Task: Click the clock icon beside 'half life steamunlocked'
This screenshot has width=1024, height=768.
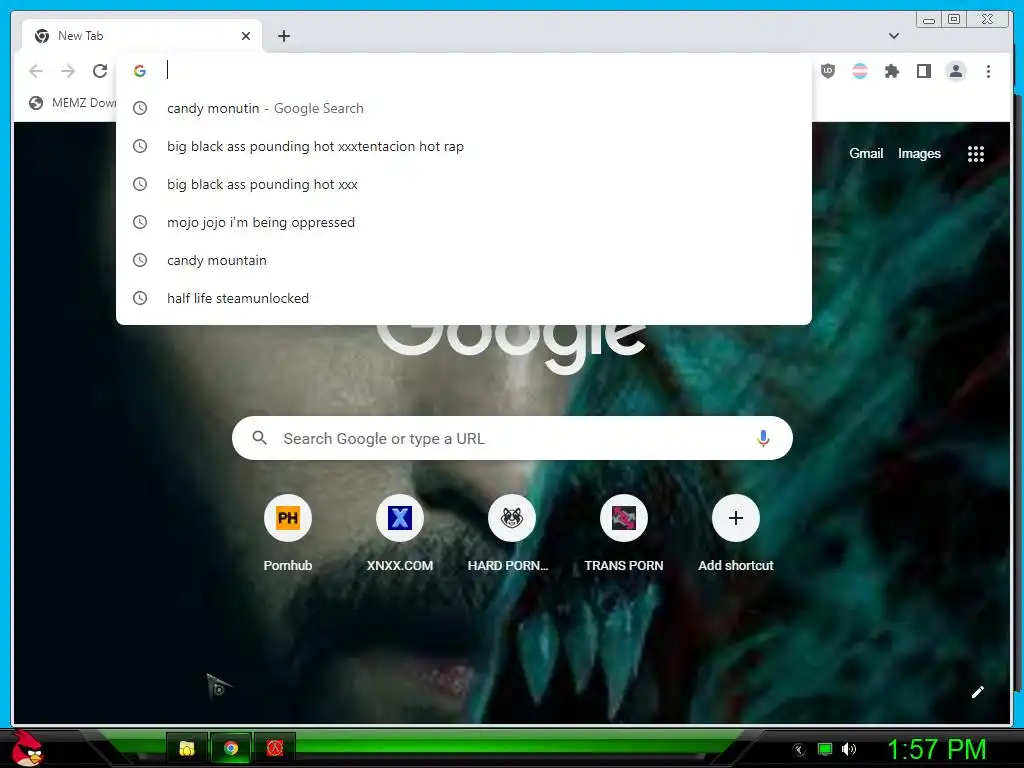Action: (140, 298)
